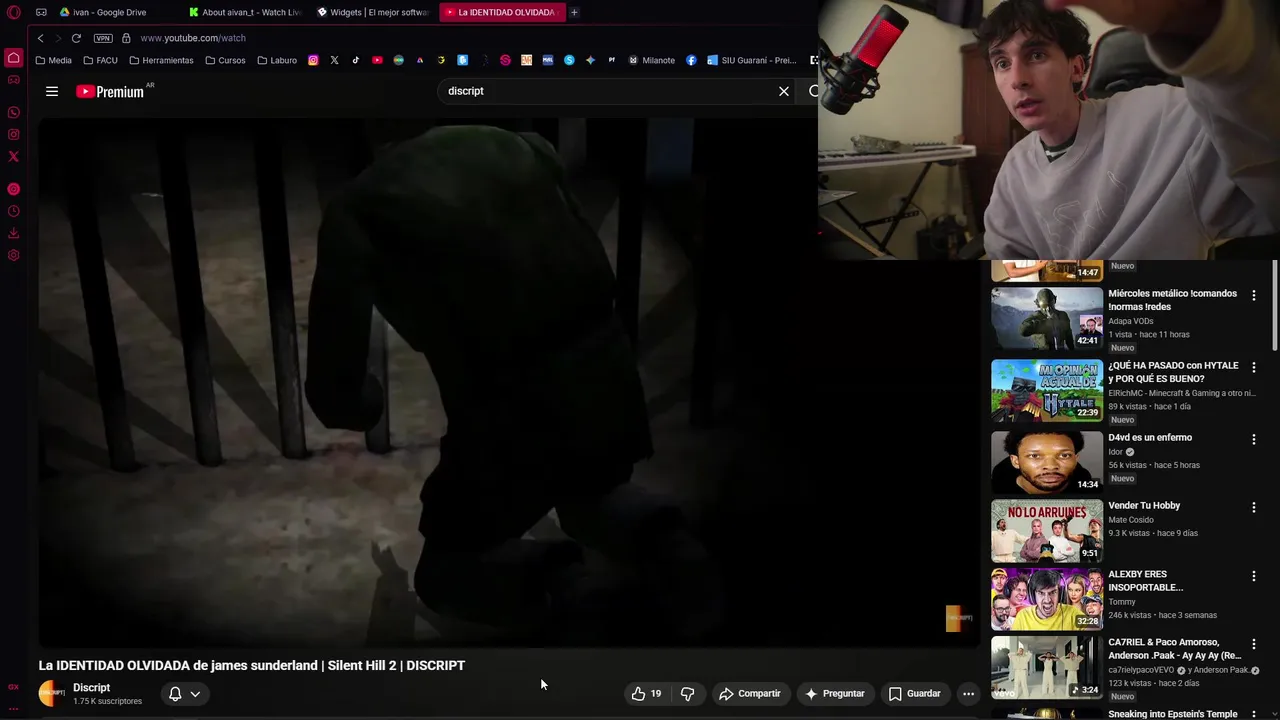Open the YouTube hamburger guide menu

click(52, 91)
